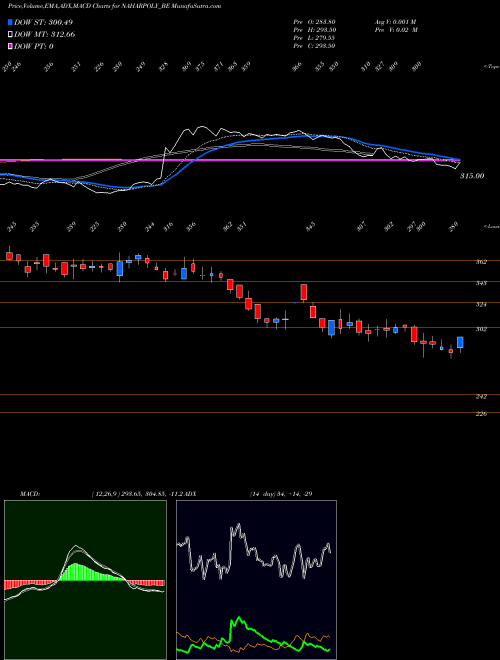Select the 'DOW PT: 0' legend label

click(x=34, y=46)
